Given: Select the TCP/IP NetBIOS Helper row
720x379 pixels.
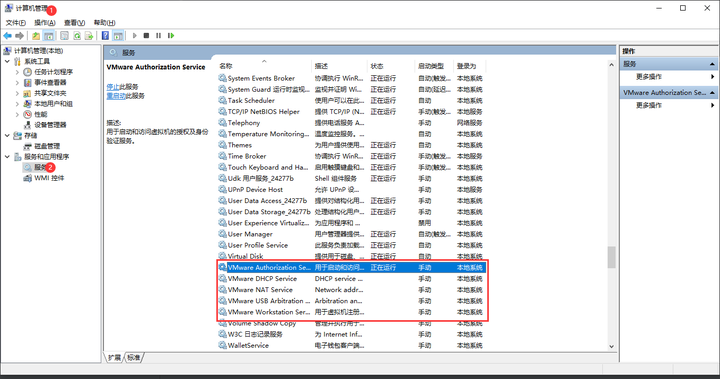Looking at the screenshot, I should point(351,112).
